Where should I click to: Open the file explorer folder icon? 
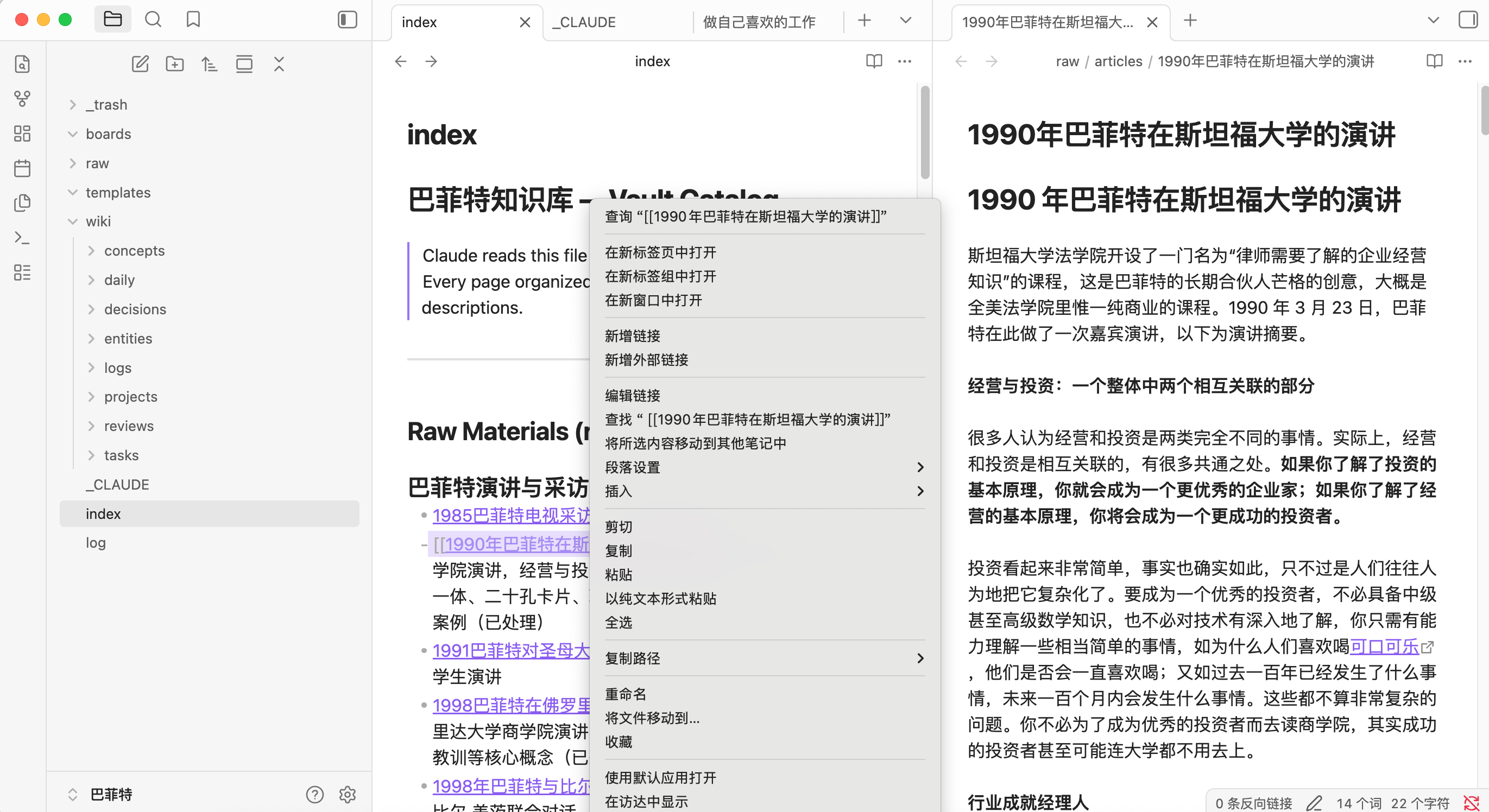[112, 20]
